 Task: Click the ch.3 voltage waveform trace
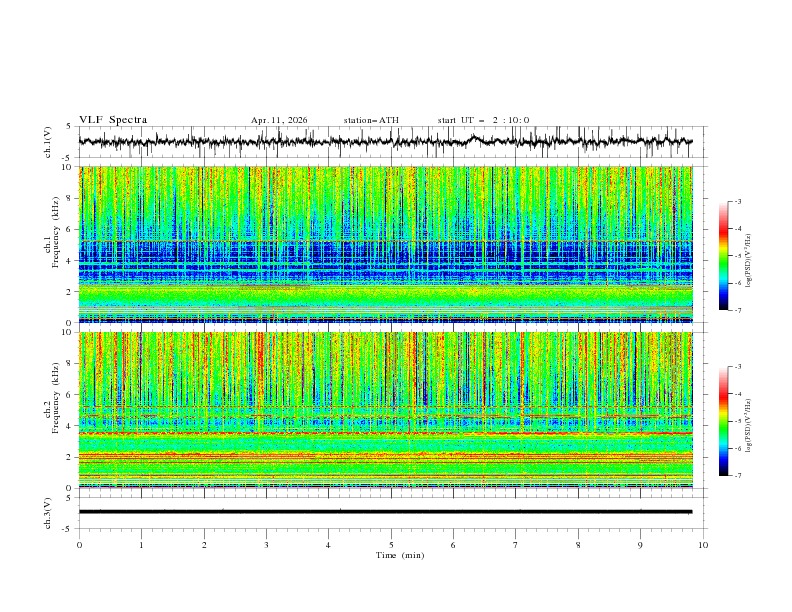[385, 512]
